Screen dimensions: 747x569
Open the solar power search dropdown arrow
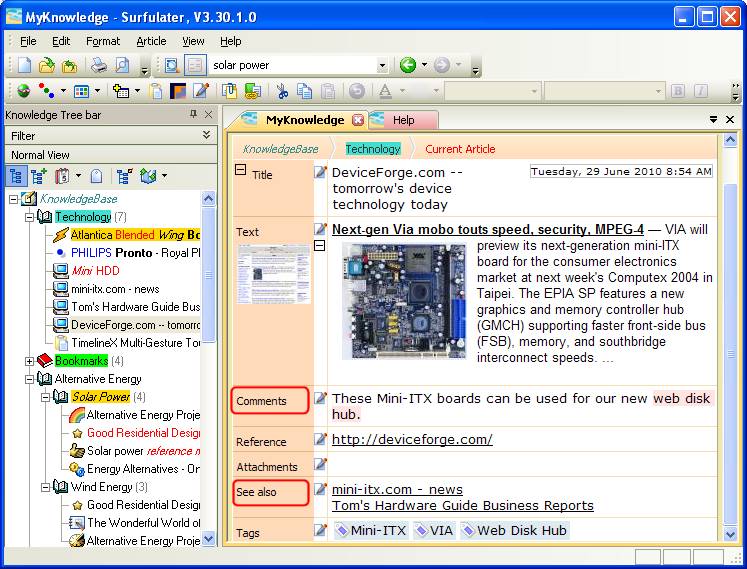[382, 65]
